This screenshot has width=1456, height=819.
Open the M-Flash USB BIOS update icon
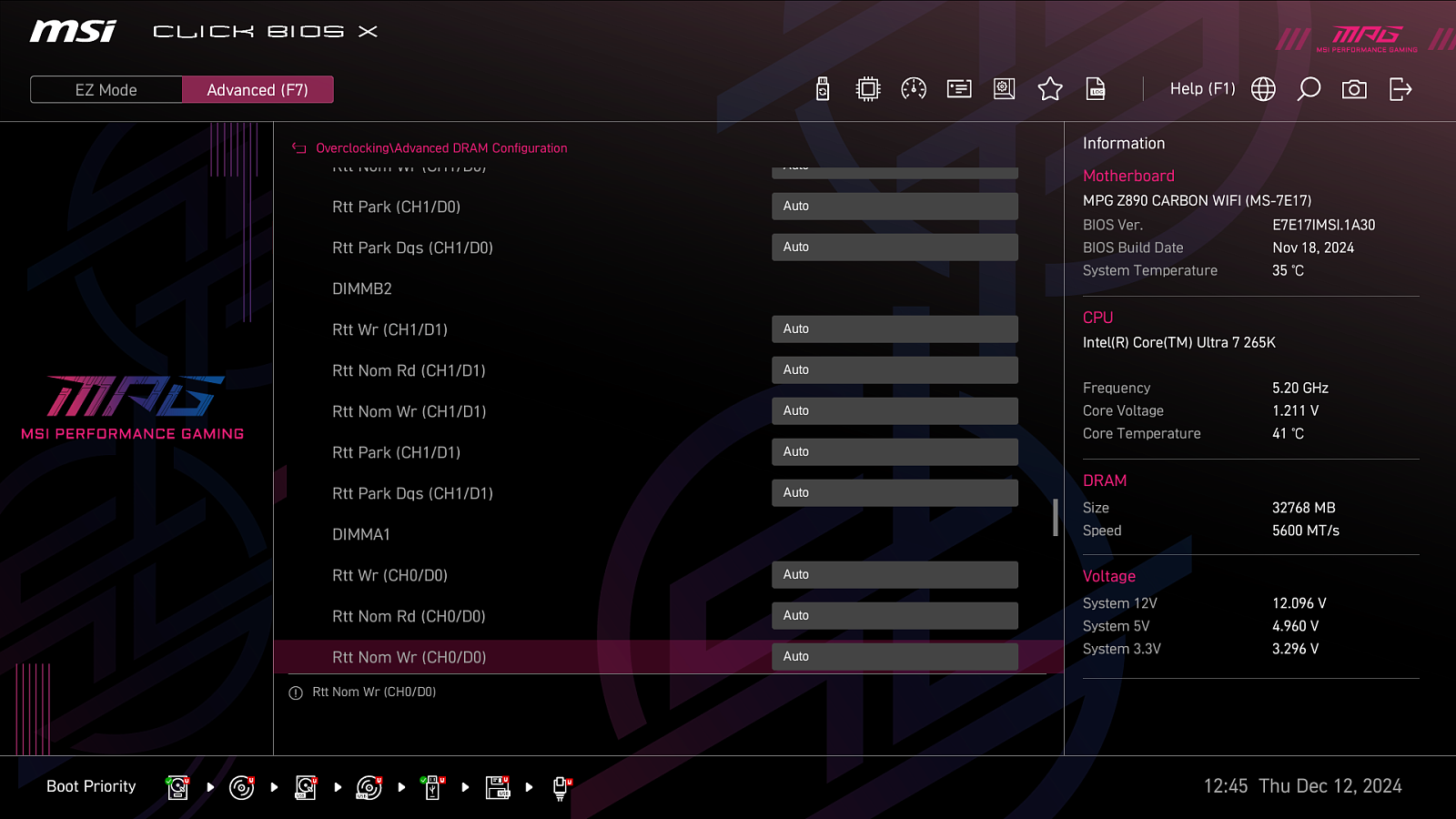(823, 89)
